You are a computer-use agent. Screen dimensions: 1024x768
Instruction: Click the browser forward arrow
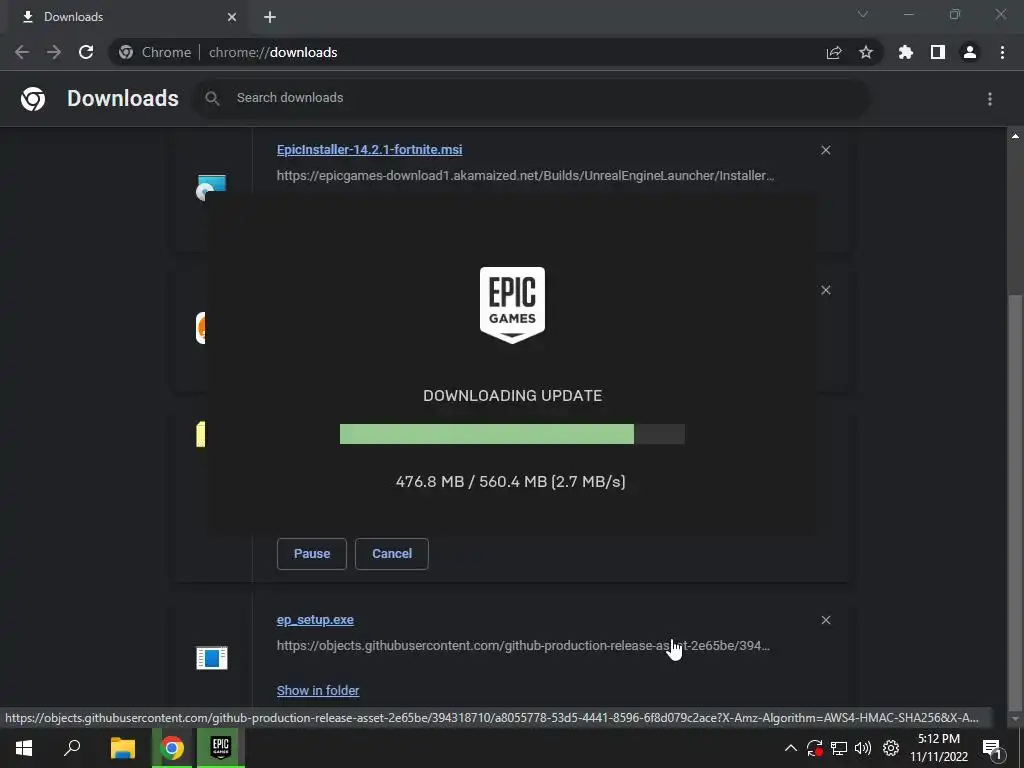54,52
